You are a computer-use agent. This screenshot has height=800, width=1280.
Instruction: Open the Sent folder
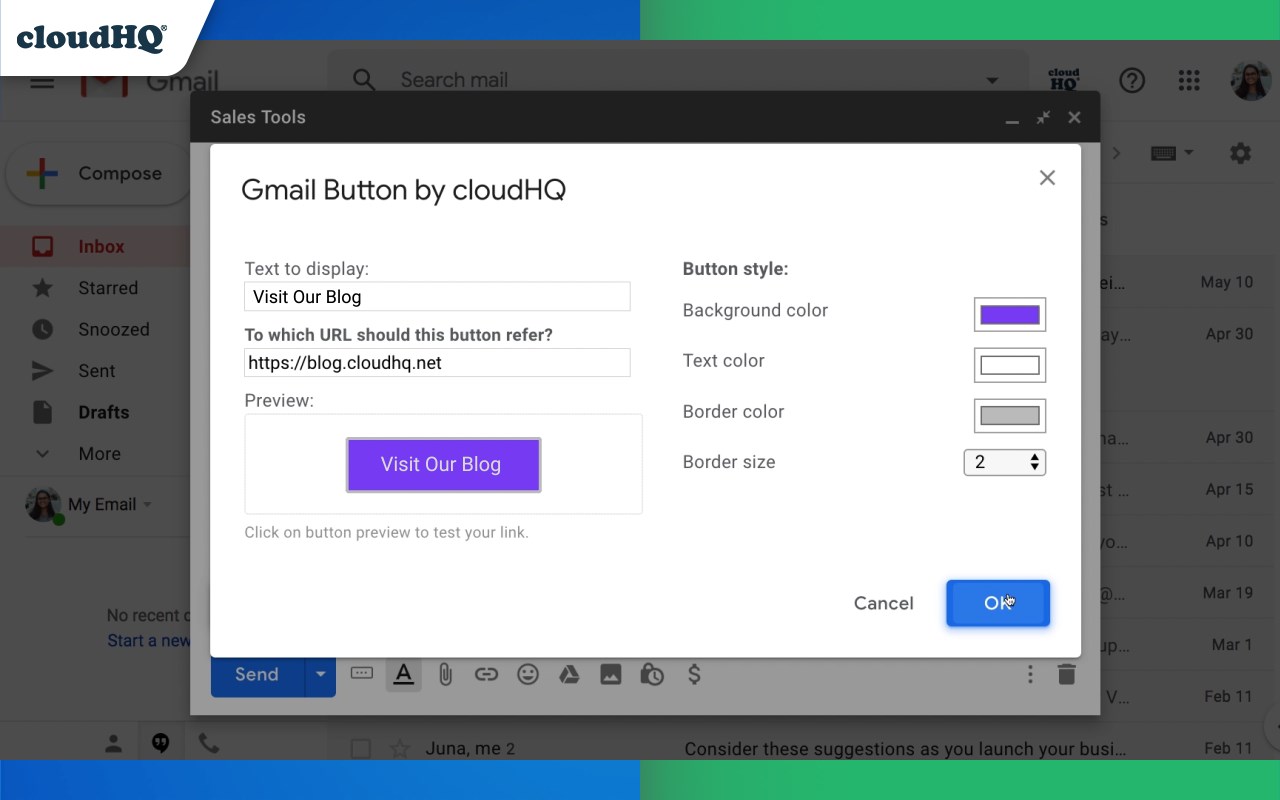97,371
